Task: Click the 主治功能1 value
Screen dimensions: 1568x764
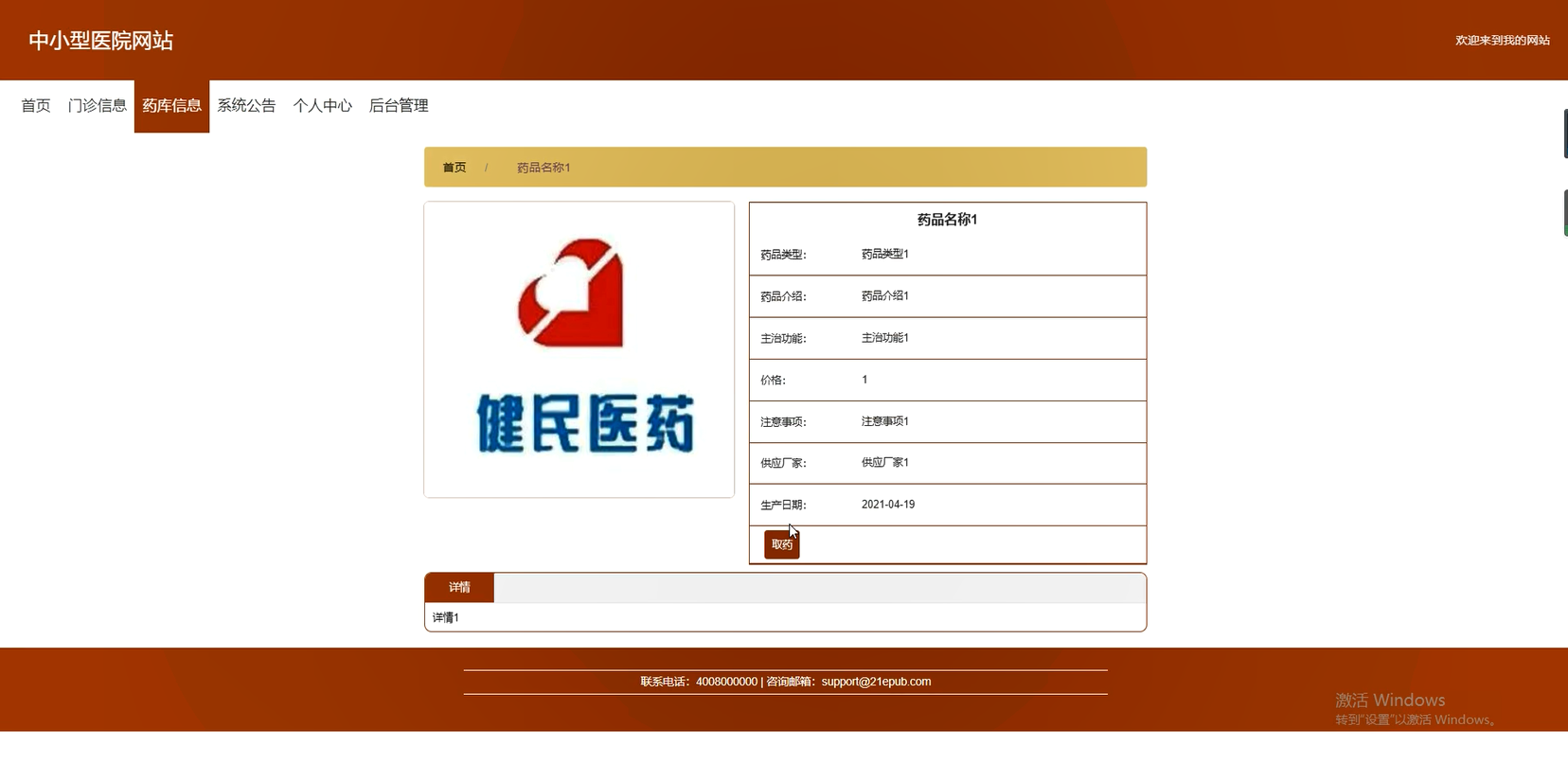Action: pos(885,337)
